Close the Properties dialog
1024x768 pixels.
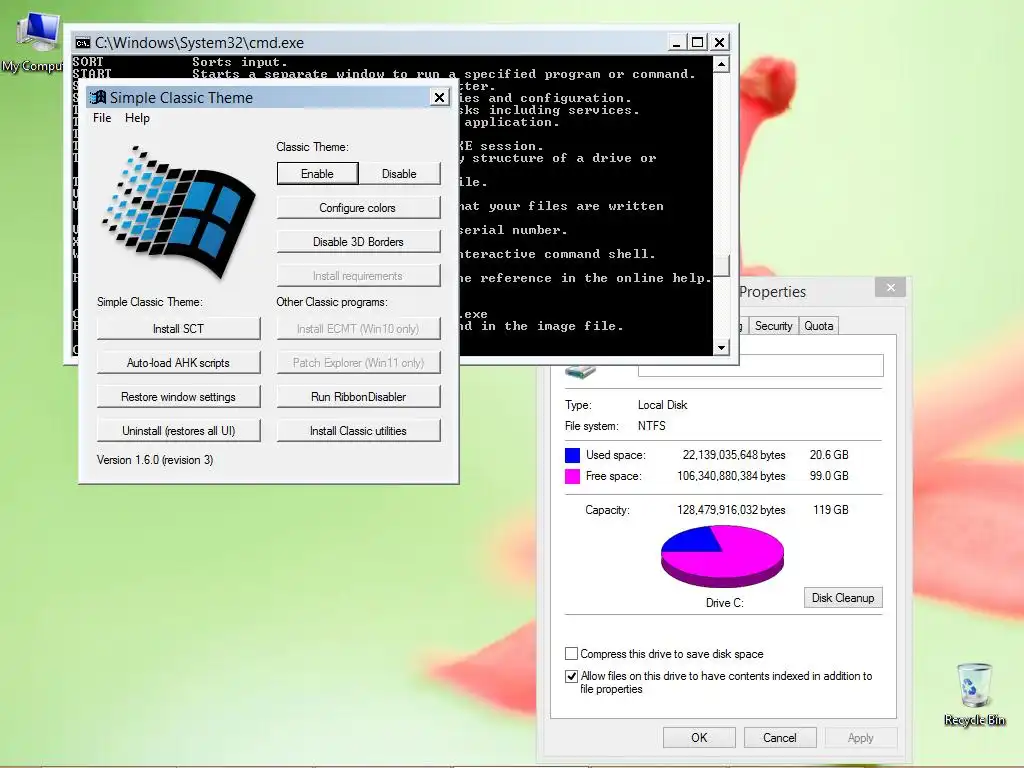pyautogui.click(x=890, y=287)
